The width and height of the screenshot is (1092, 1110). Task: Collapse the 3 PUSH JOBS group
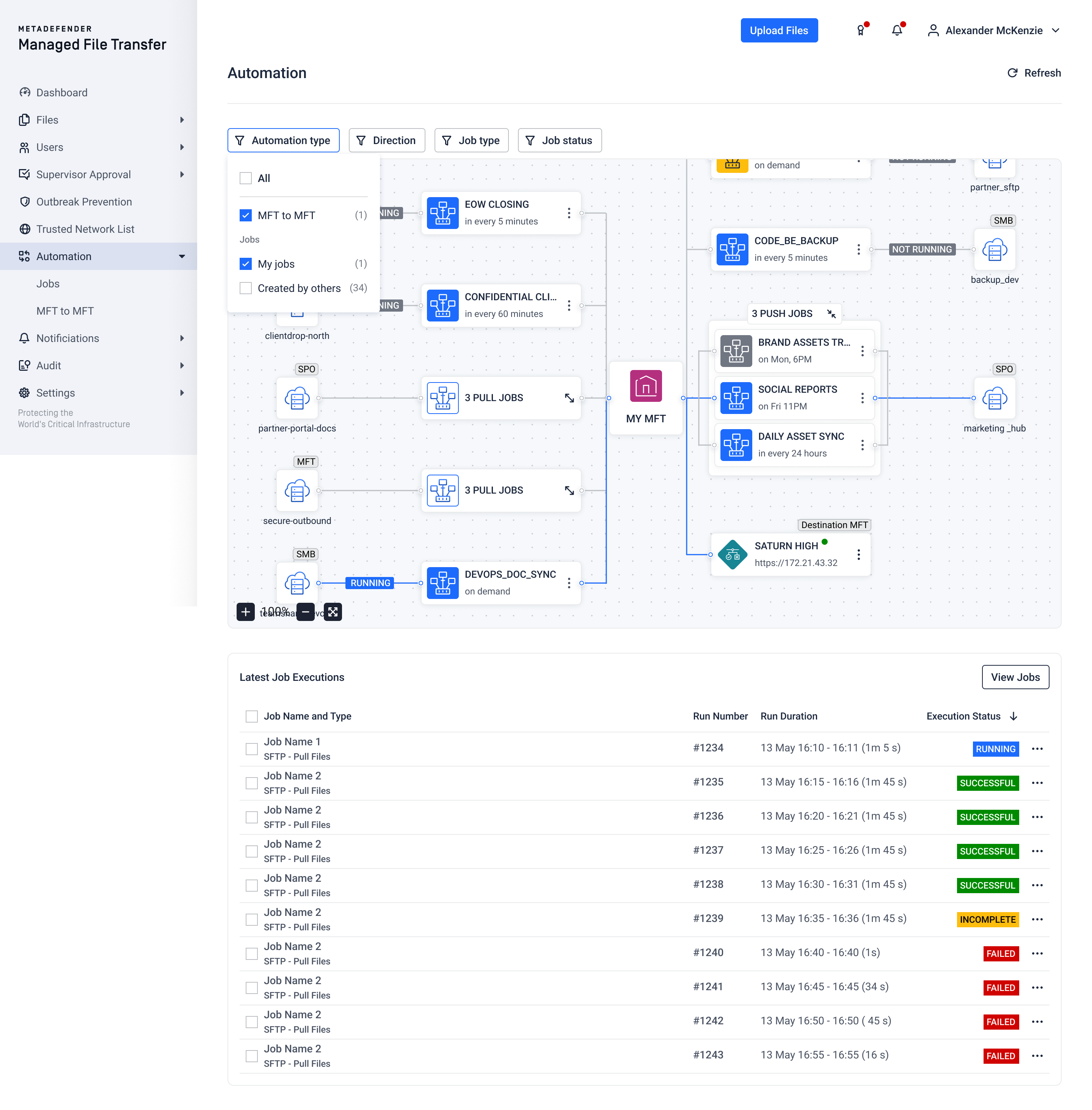(831, 314)
